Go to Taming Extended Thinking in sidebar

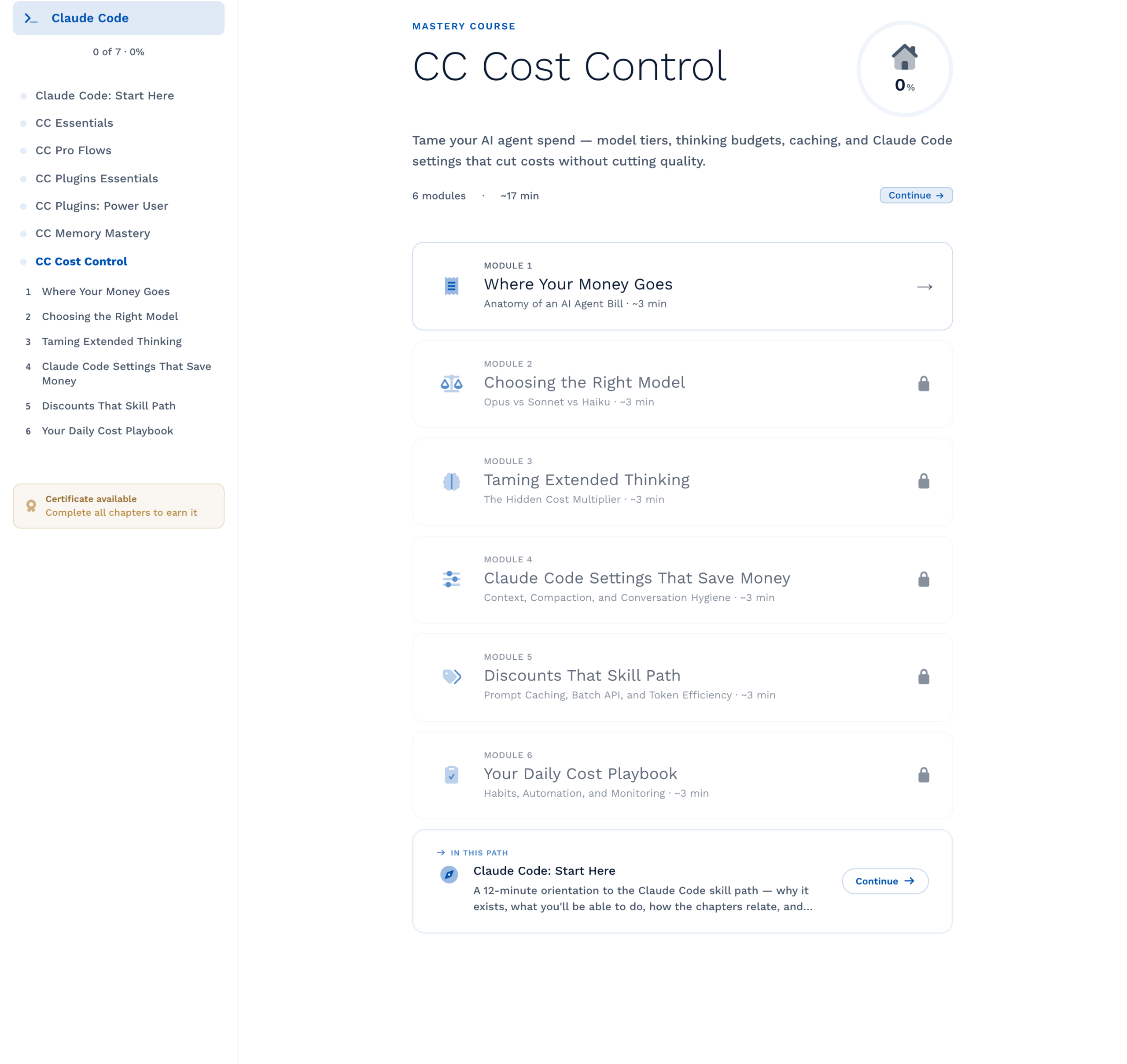112,341
